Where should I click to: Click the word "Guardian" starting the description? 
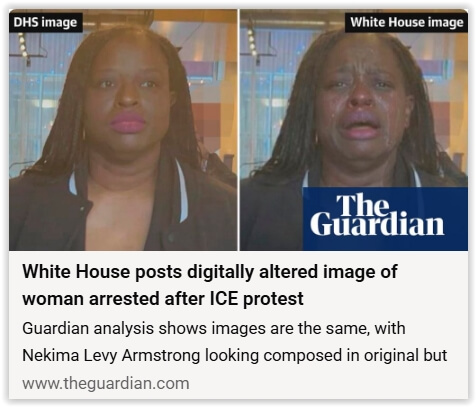(x=55, y=328)
